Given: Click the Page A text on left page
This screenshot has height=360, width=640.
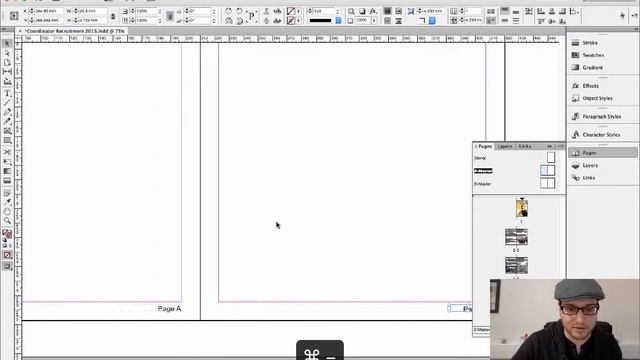Looking at the screenshot, I should coord(169,309).
